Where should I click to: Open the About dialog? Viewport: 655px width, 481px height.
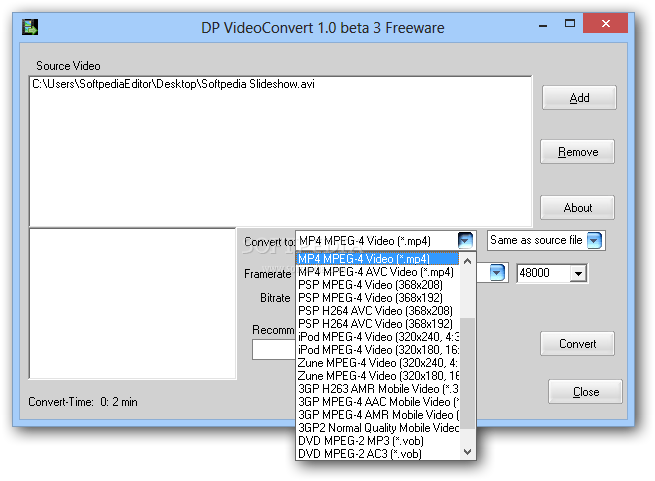coord(578,208)
